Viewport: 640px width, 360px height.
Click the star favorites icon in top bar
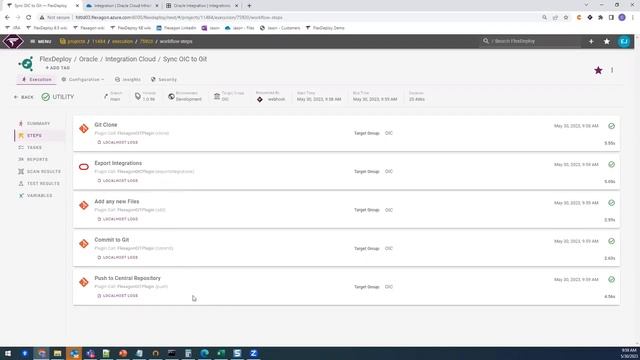pyautogui.click(x=607, y=42)
